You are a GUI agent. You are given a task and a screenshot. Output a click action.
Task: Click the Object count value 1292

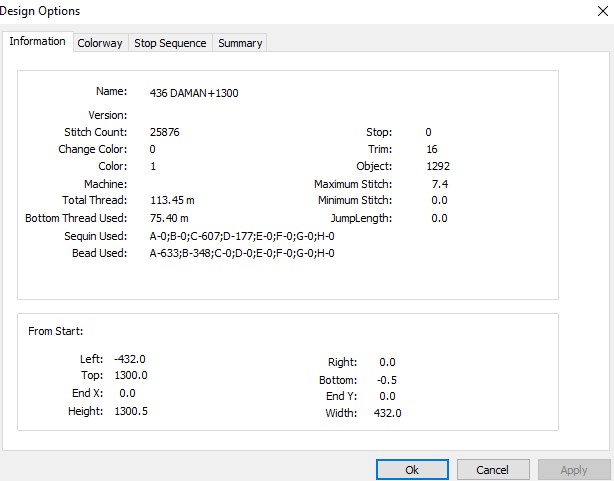pos(438,166)
